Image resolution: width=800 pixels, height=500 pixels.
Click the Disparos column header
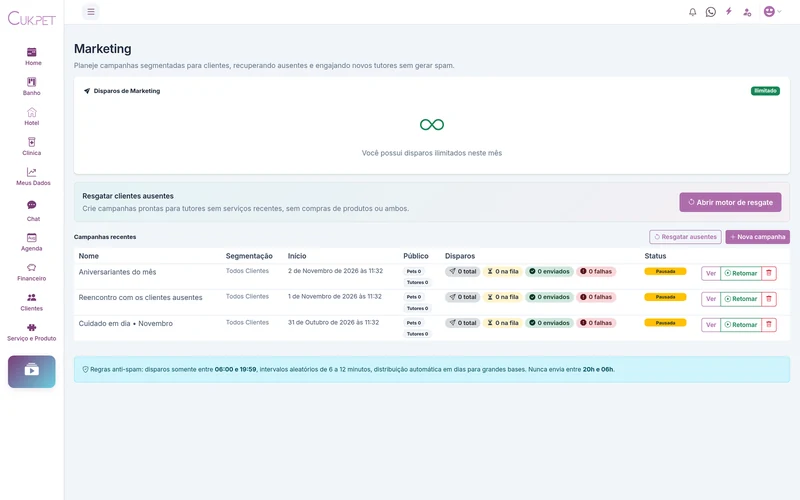(x=460, y=256)
